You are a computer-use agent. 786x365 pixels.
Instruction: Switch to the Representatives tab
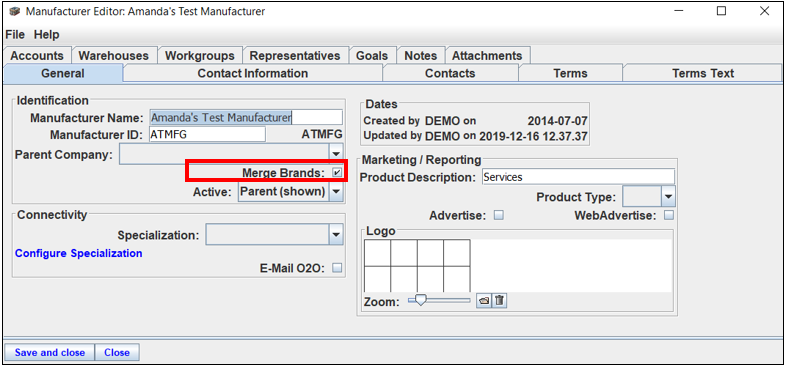295,56
